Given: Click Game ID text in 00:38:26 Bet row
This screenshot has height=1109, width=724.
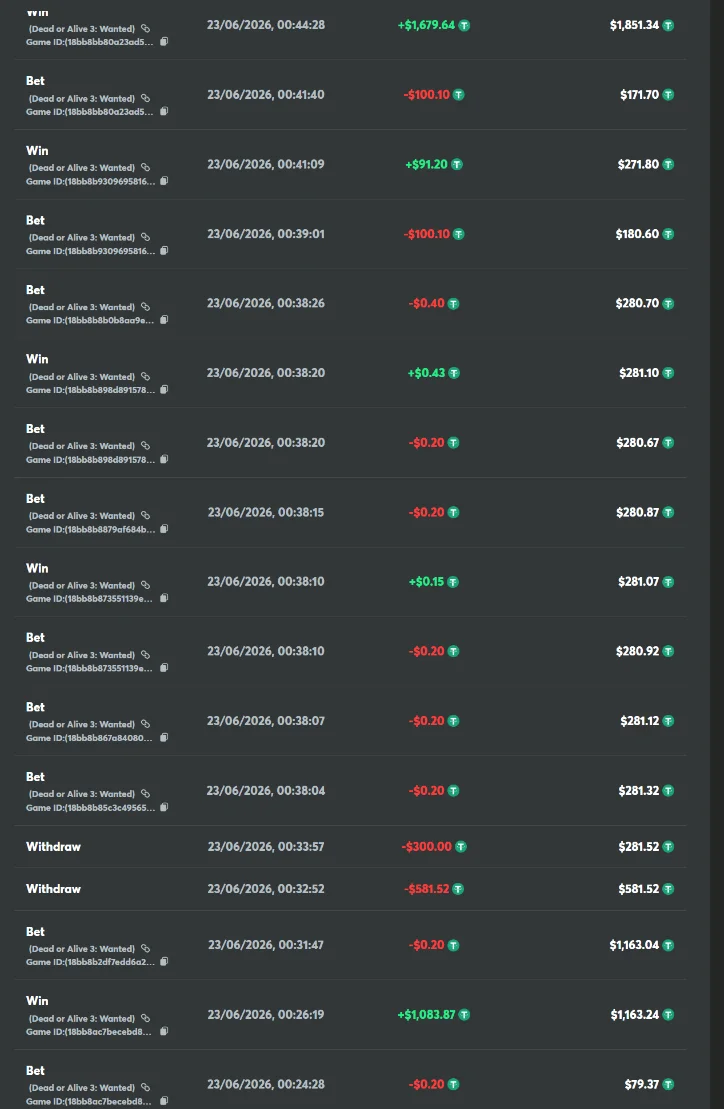Looking at the screenshot, I should tap(90, 320).
